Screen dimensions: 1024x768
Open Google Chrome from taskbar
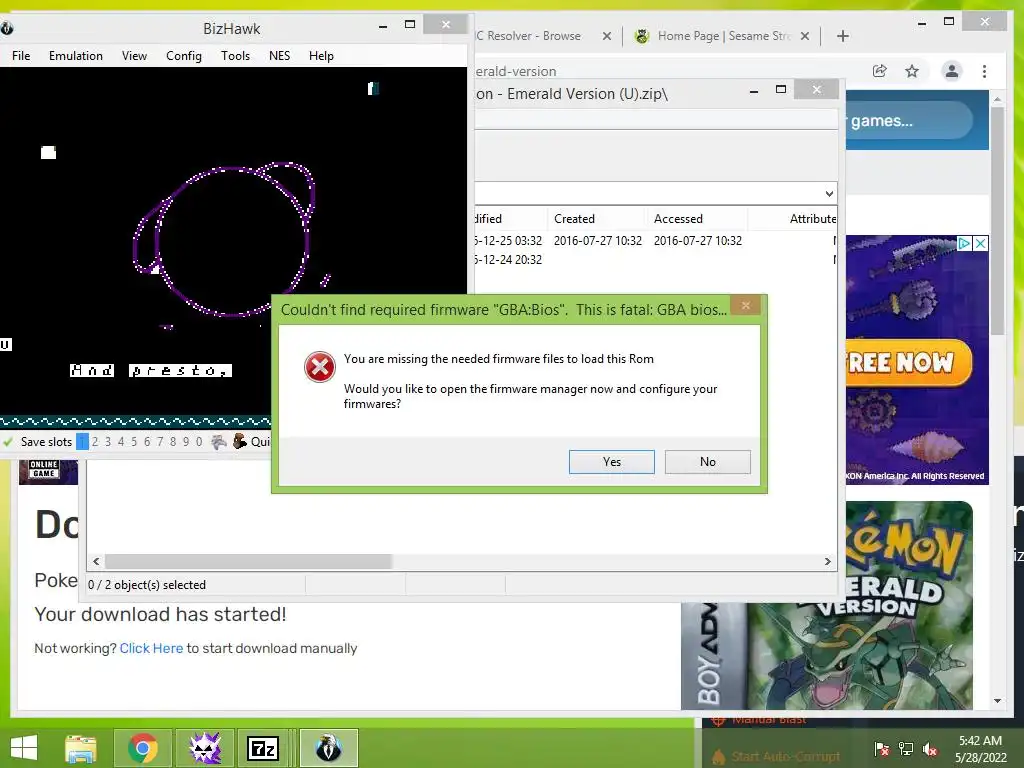click(x=143, y=748)
